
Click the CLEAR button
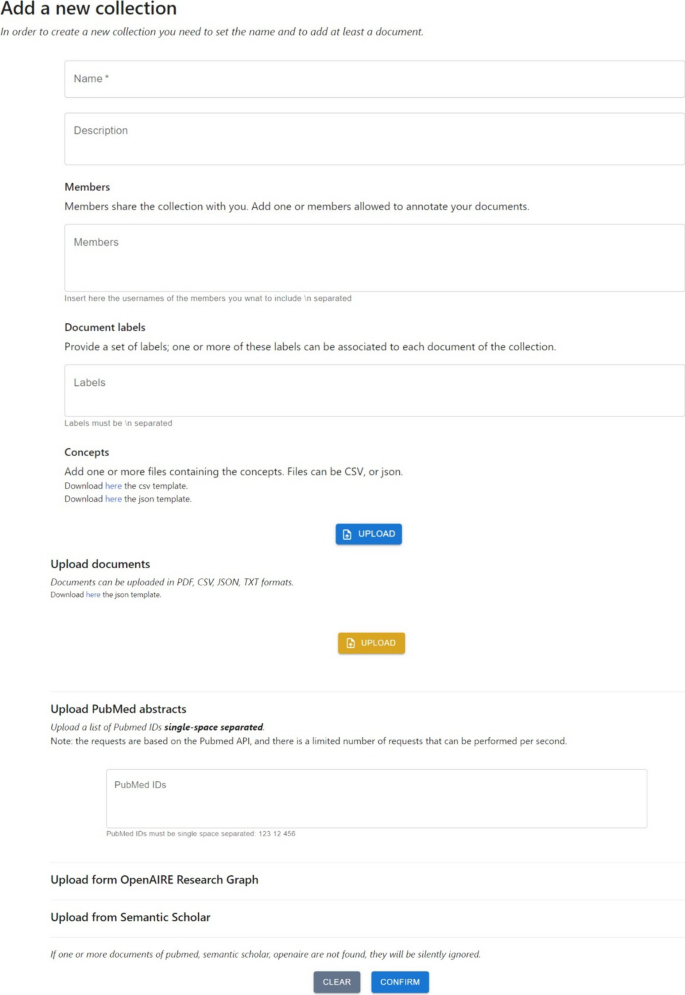pyautogui.click(x=336, y=982)
